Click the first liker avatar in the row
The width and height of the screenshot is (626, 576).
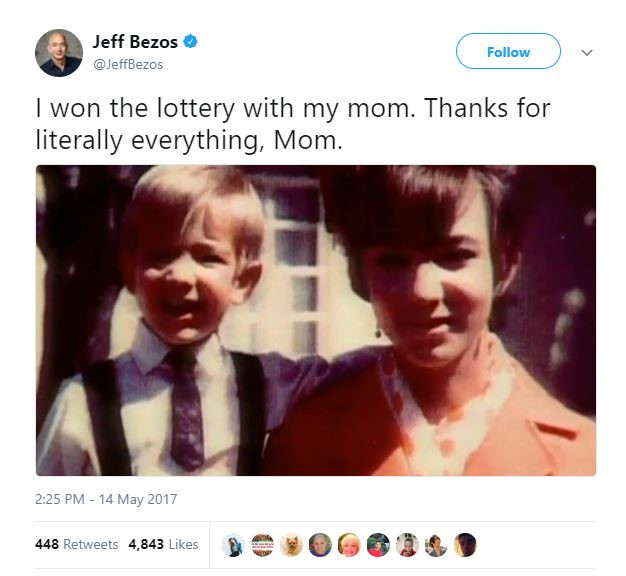[233, 544]
